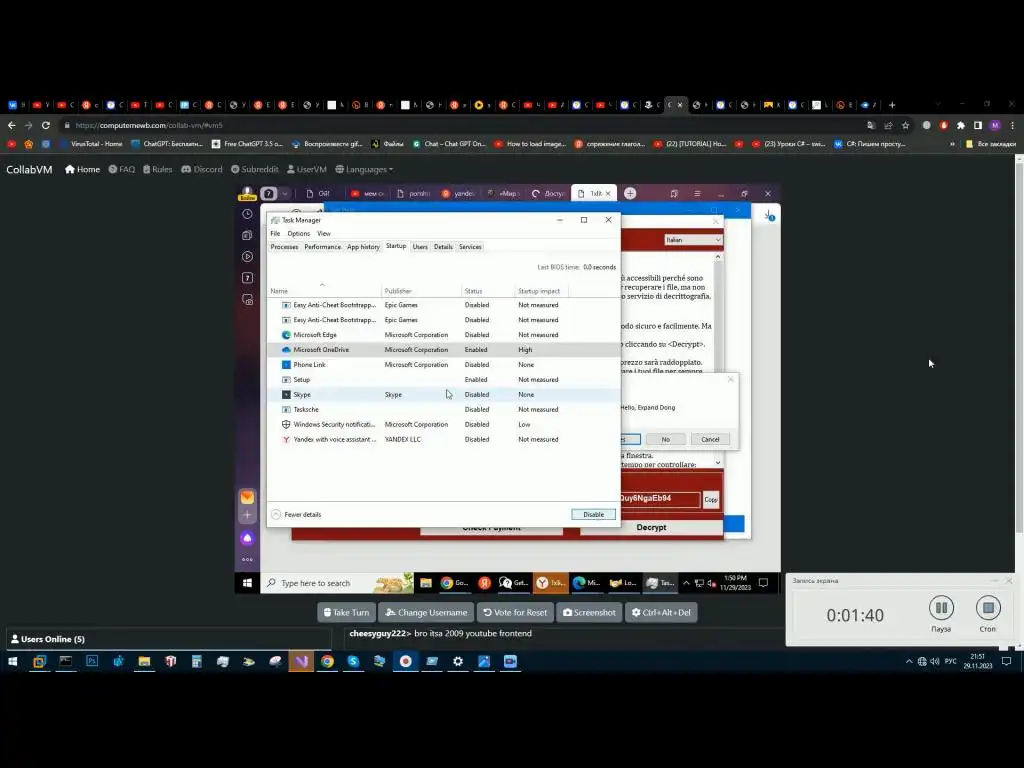Open the orange mail icon in Yandex sidebar
1024x768 pixels.
tap(247, 498)
